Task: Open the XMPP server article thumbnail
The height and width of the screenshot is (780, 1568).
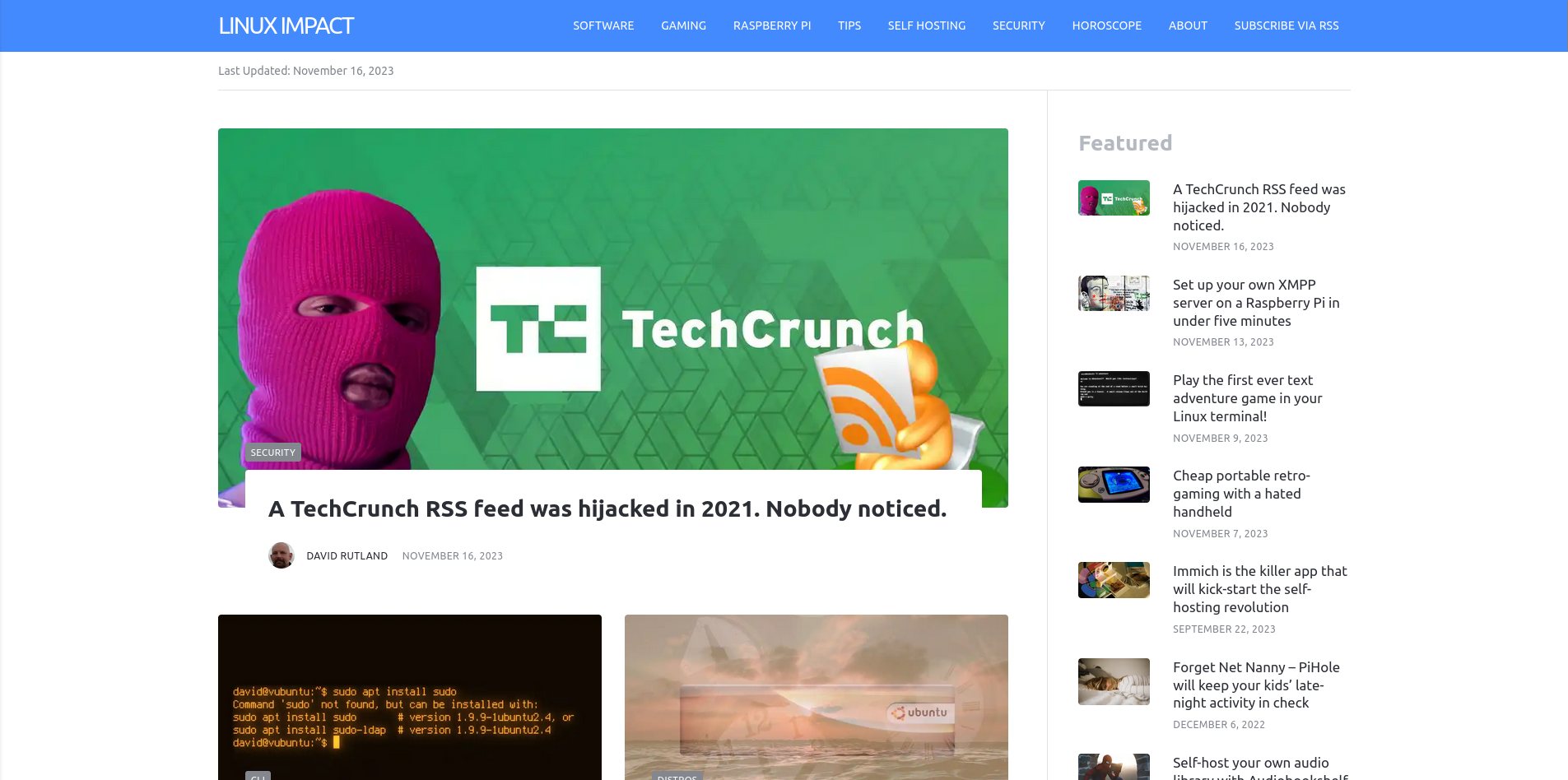Action: tap(1114, 293)
